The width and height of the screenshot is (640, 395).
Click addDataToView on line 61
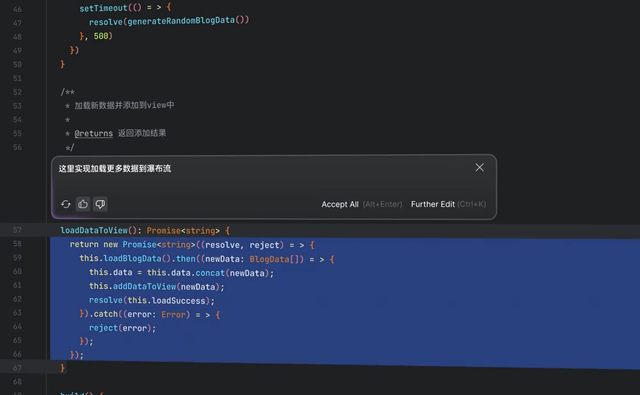click(x=144, y=286)
